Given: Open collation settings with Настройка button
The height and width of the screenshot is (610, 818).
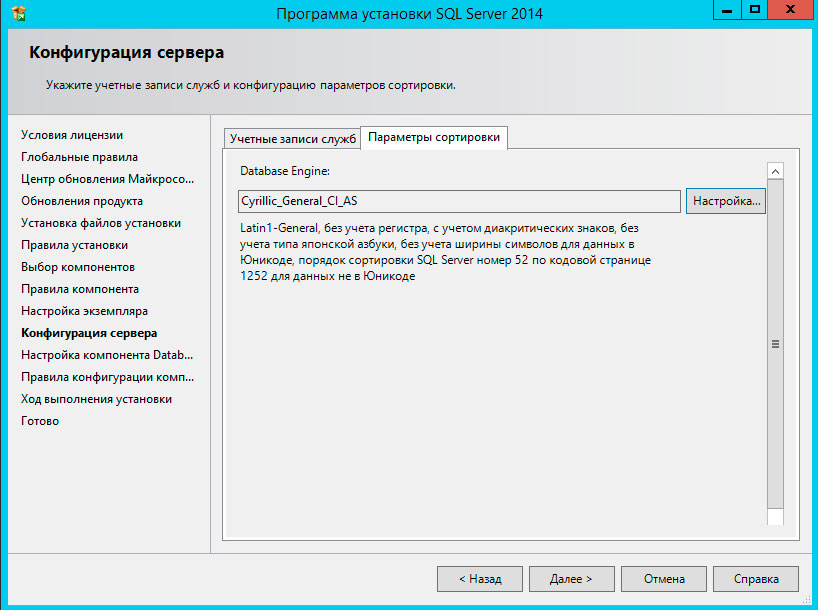Looking at the screenshot, I should (726, 201).
